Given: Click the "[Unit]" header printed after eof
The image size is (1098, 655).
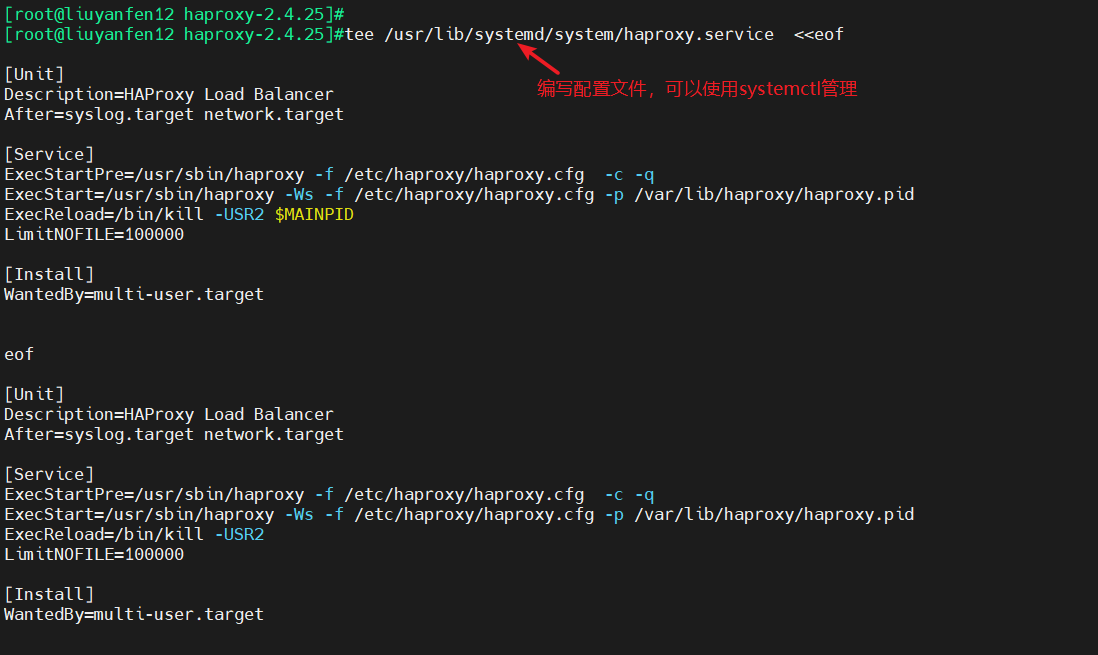Looking at the screenshot, I should point(34,394).
